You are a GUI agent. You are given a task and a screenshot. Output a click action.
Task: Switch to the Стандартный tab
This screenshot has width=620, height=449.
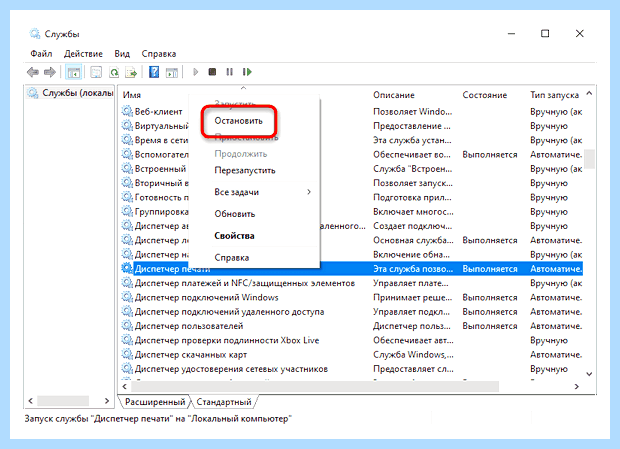tap(224, 402)
